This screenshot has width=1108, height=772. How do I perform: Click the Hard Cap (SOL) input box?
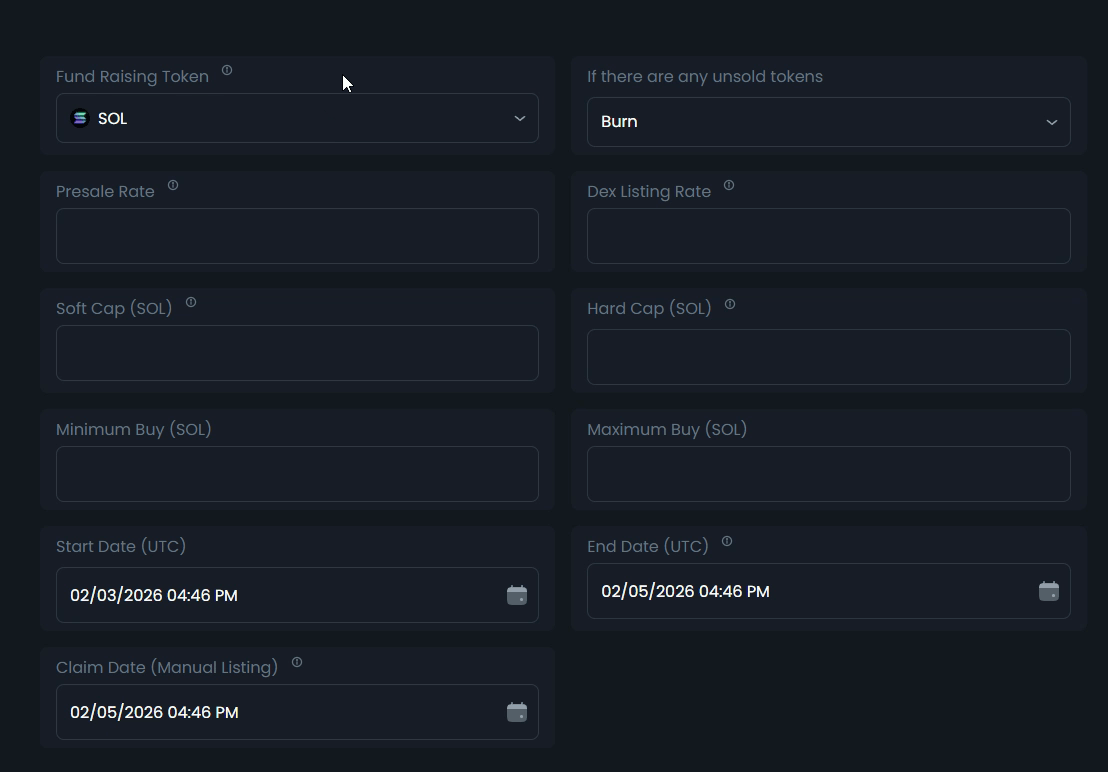pyautogui.click(x=828, y=357)
